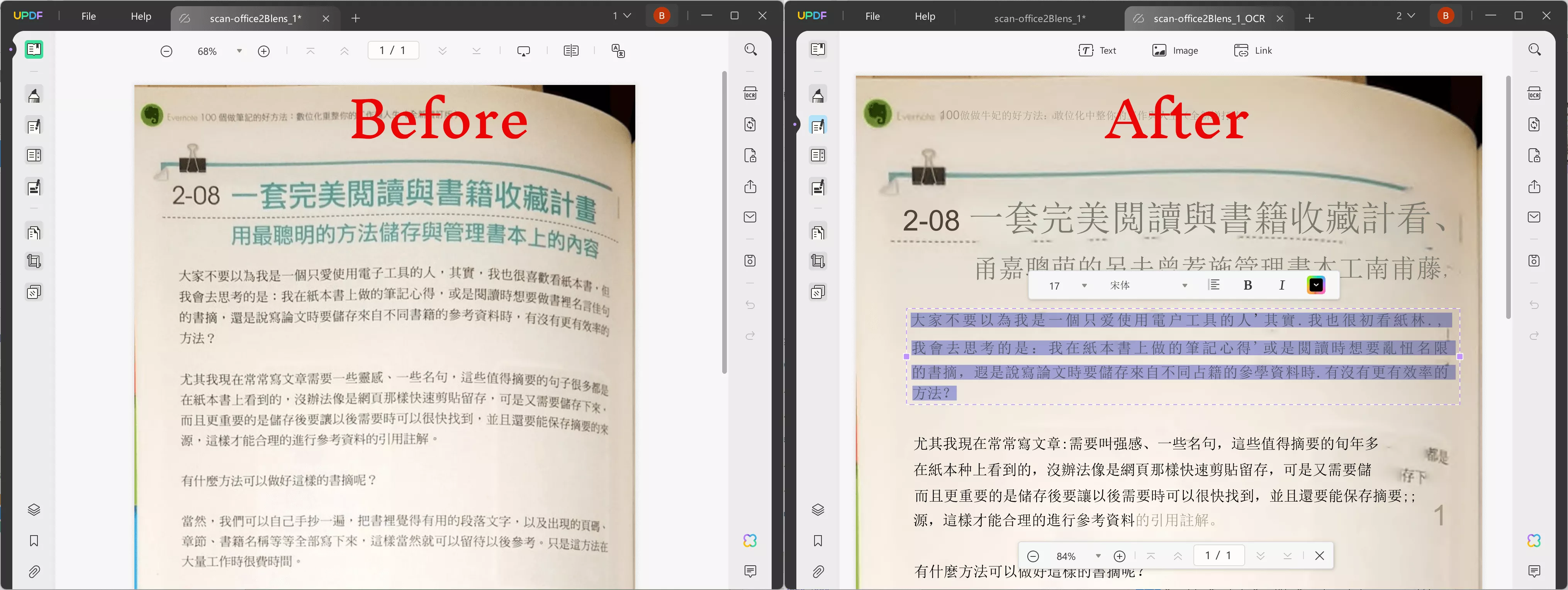
Task: Click the Link tool button
Action: pyautogui.click(x=1253, y=51)
